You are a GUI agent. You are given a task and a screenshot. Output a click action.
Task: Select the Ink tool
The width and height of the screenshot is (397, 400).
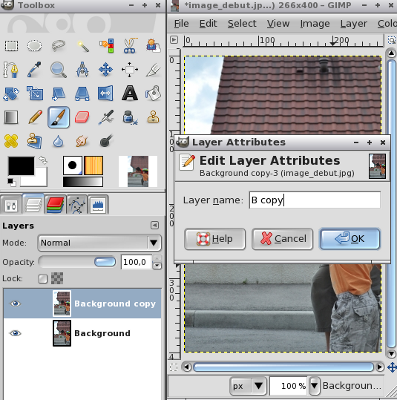(x=130, y=117)
